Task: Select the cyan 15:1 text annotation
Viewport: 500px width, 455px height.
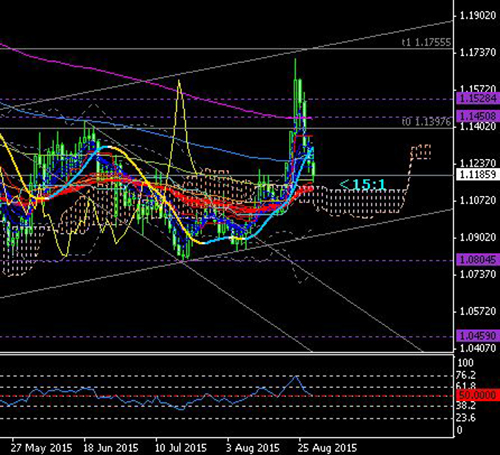Action: click(x=363, y=184)
